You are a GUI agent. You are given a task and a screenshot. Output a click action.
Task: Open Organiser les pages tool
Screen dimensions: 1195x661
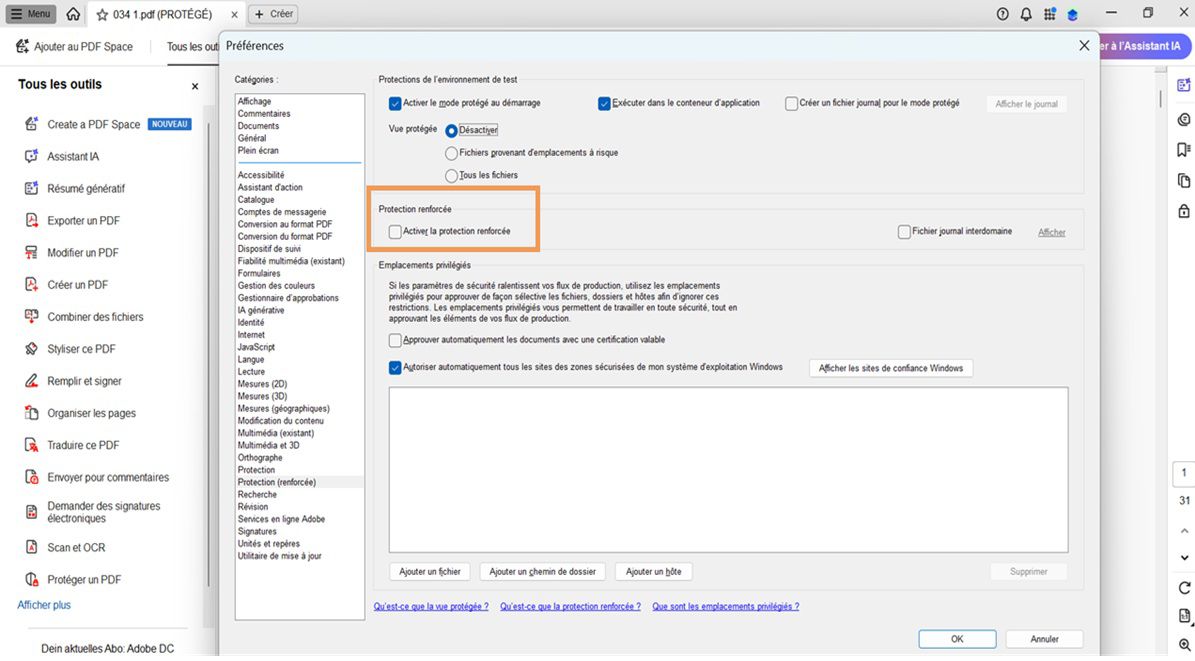point(79,412)
